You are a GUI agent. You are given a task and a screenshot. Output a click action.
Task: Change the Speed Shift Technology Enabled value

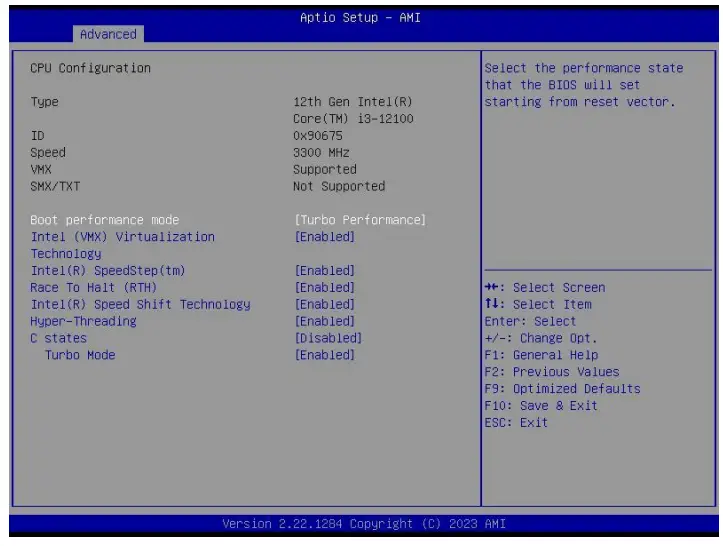click(x=325, y=304)
